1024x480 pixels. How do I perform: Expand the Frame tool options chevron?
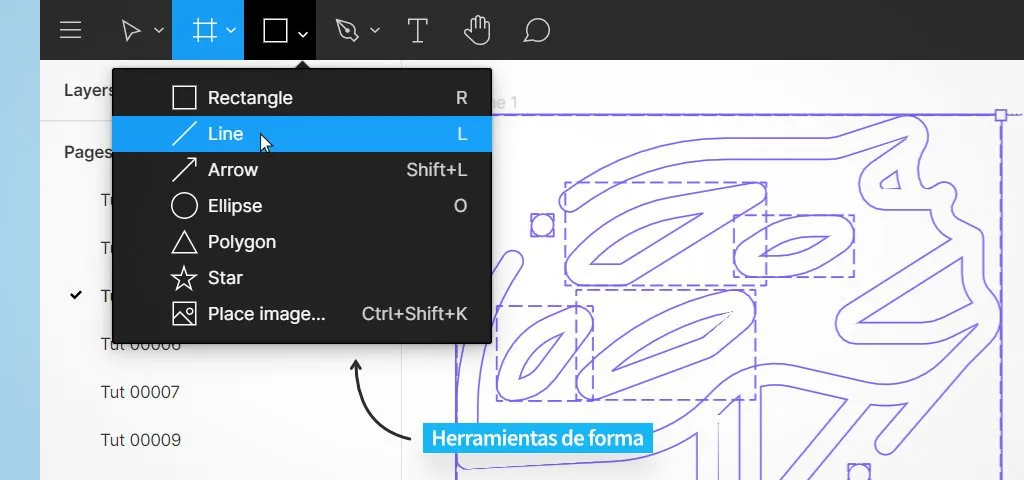[x=231, y=30]
